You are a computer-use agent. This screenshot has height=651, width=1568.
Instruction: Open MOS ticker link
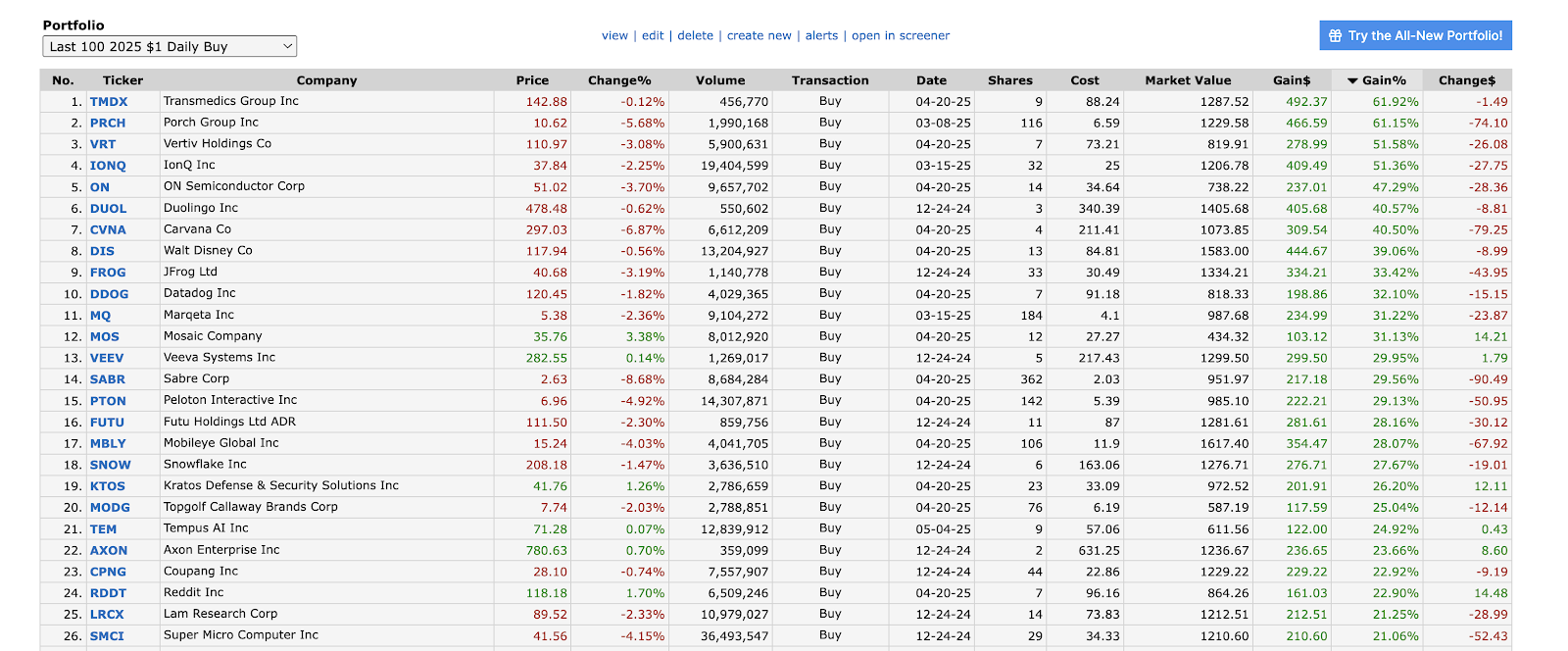click(x=105, y=336)
